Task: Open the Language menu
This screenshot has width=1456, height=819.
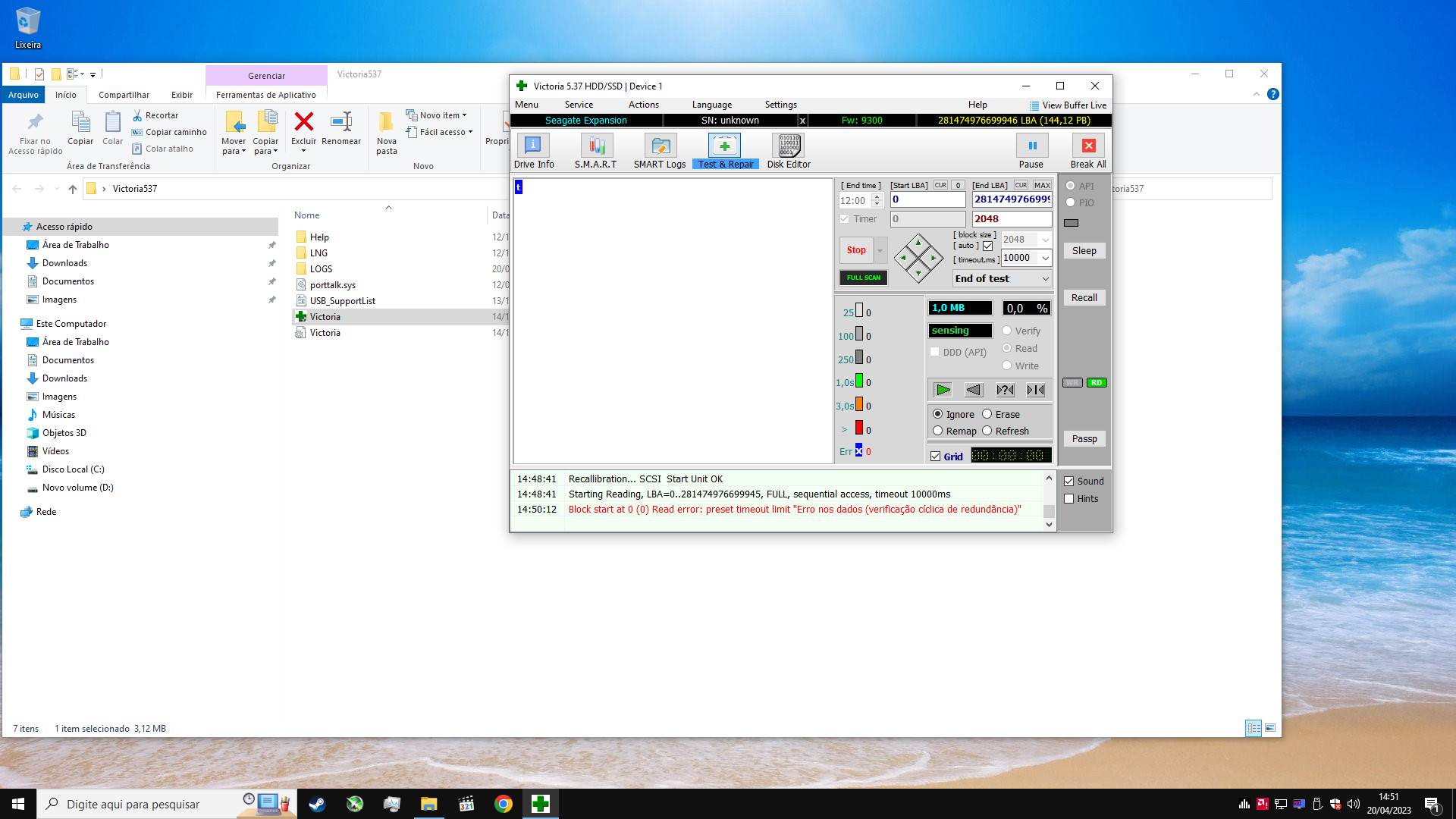Action: 712,105
